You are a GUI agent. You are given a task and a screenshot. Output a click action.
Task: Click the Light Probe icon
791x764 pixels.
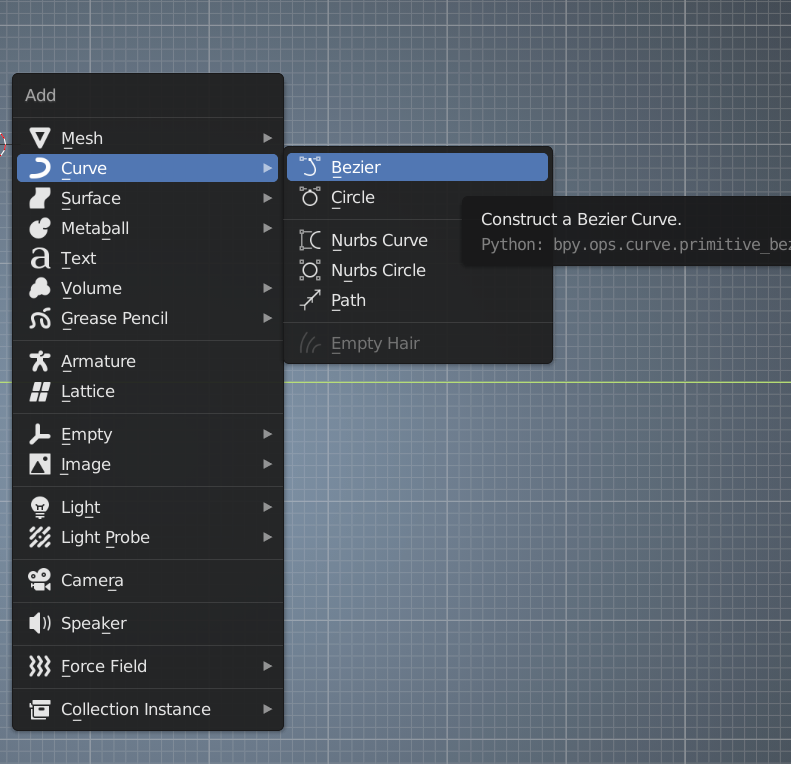tap(40, 537)
